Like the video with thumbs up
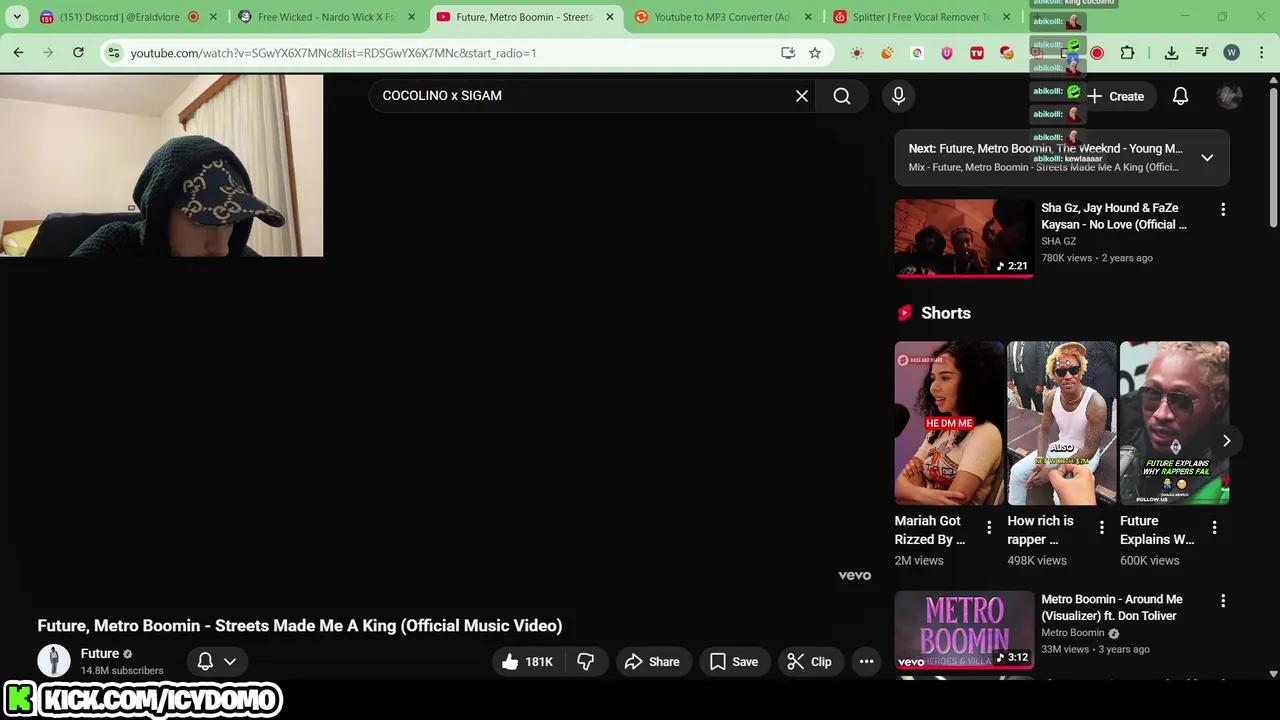Viewport: 1280px width, 720px height. pos(527,662)
